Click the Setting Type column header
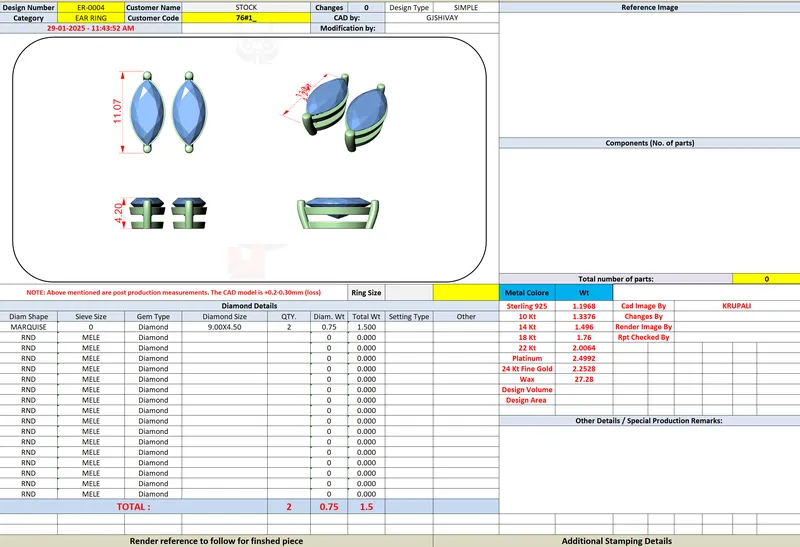The height and width of the screenshot is (547, 800). pos(409,316)
